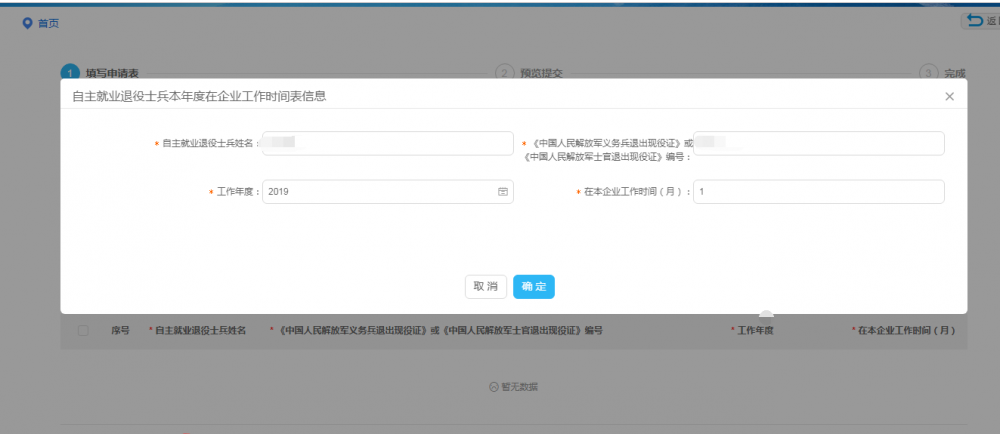The width and height of the screenshot is (1000, 434).
Task: Click the step 2 circle icon
Action: [504, 73]
